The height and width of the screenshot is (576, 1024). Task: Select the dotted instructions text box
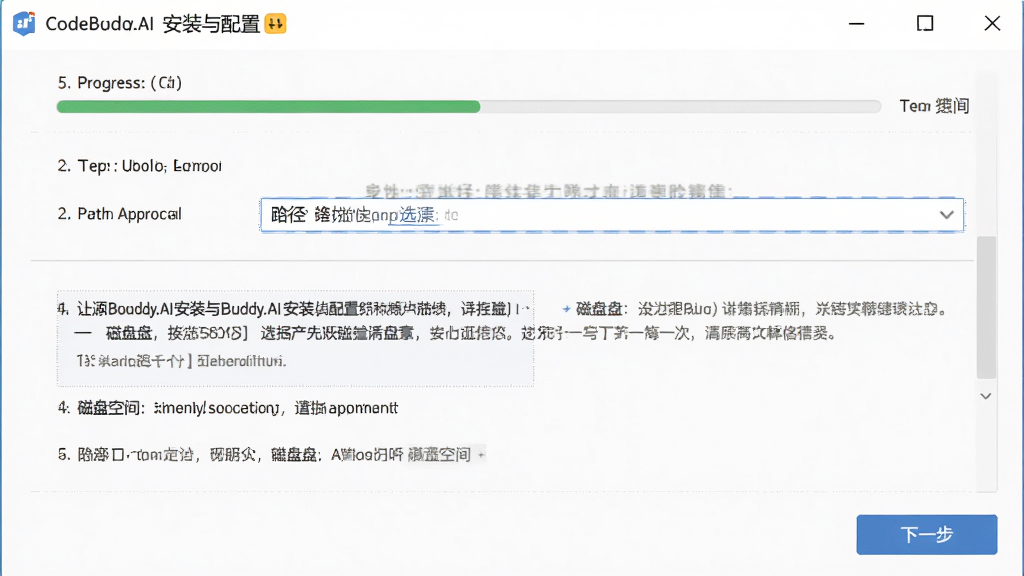[295, 338]
